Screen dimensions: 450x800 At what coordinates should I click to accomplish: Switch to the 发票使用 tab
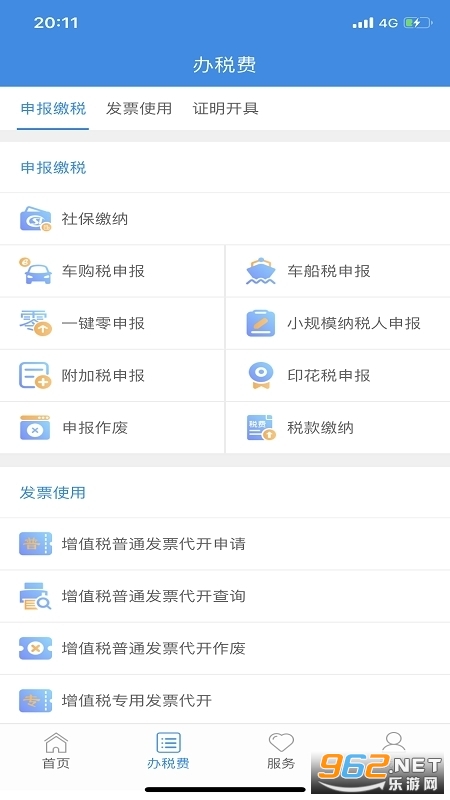click(x=139, y=109)
